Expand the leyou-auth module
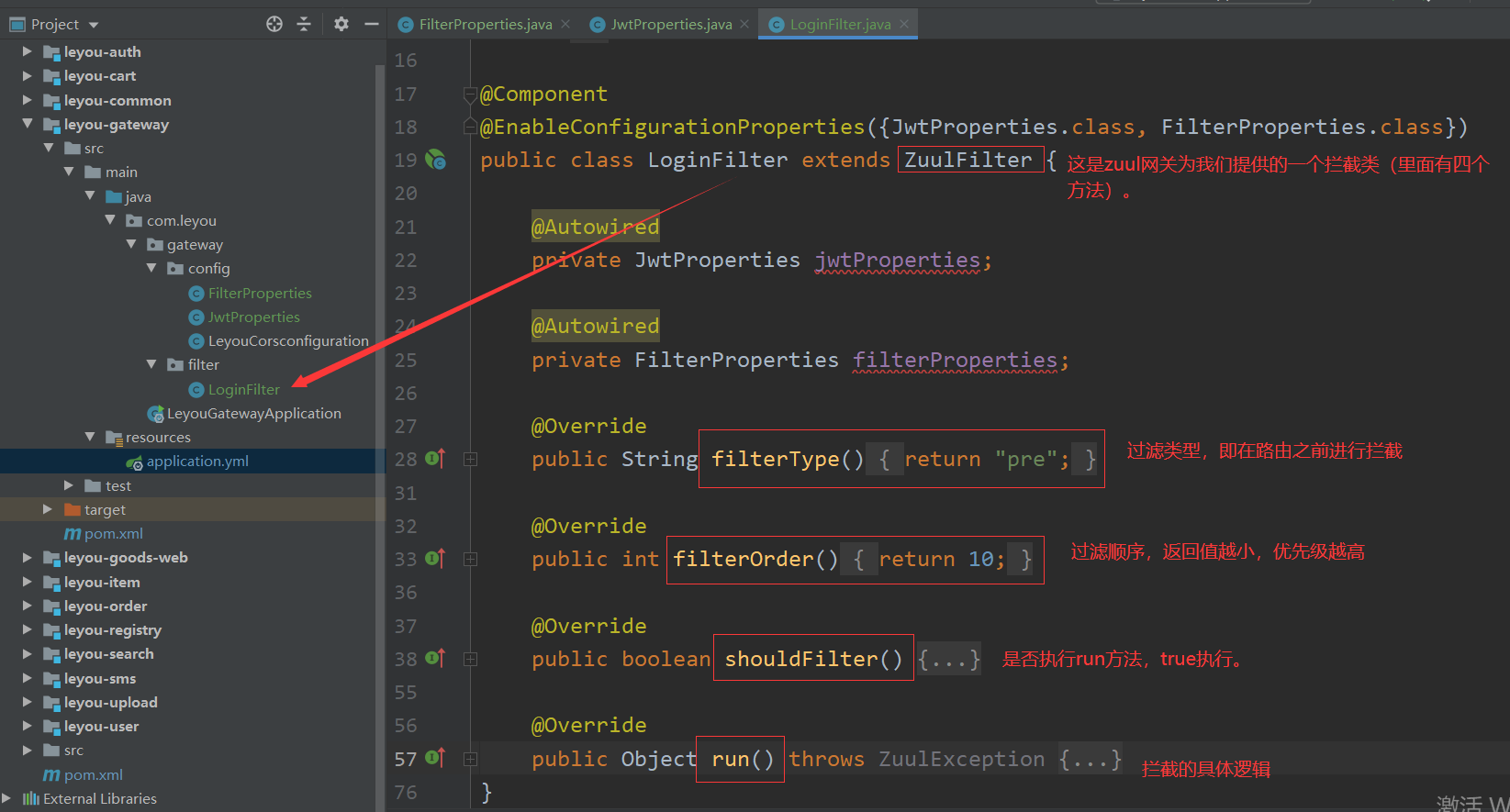This screenshot has height=812, width=1510. pos(27,52)
